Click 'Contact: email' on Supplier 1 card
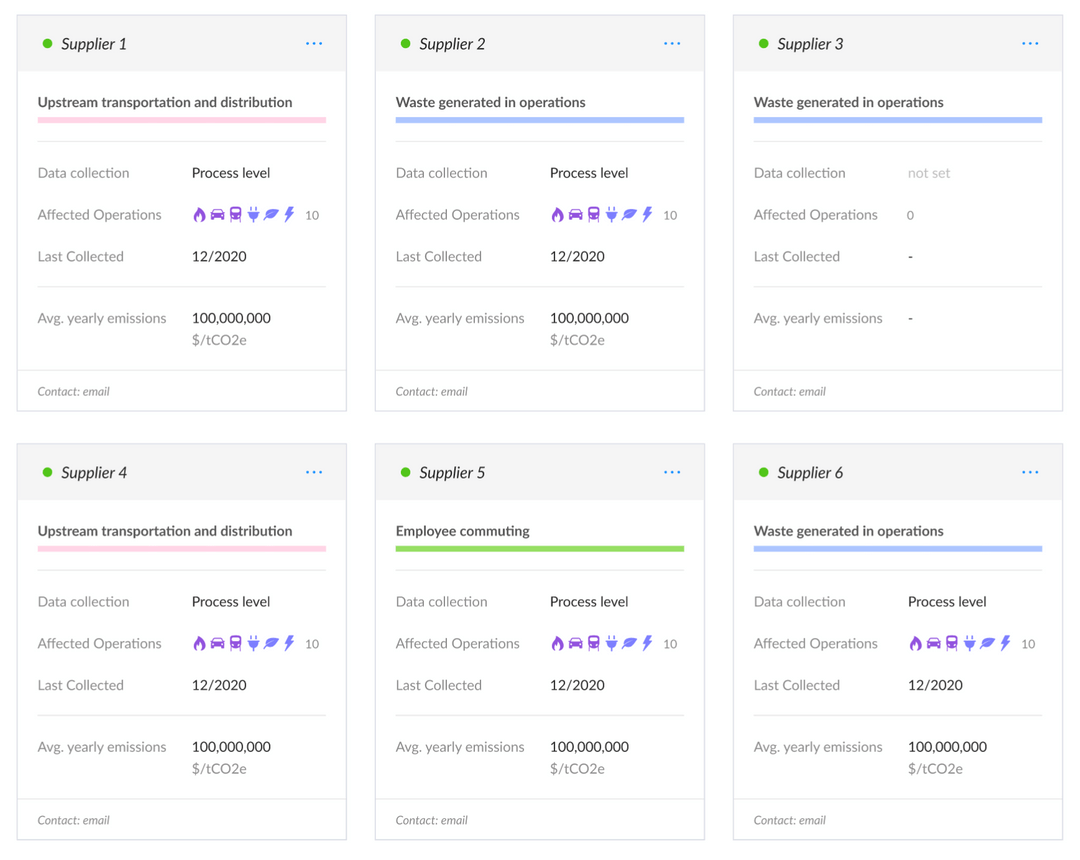Viewport: 1080px width, 860px height. [x=74, y=392]
